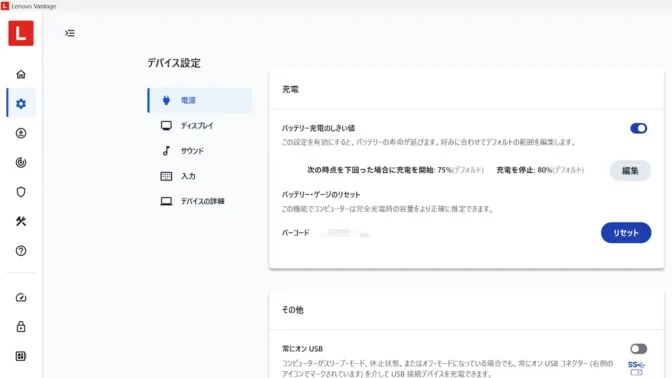This screenshot has height=378, width=672.
Task: Open the Device settings gear icon
Action: pos(21,103)
